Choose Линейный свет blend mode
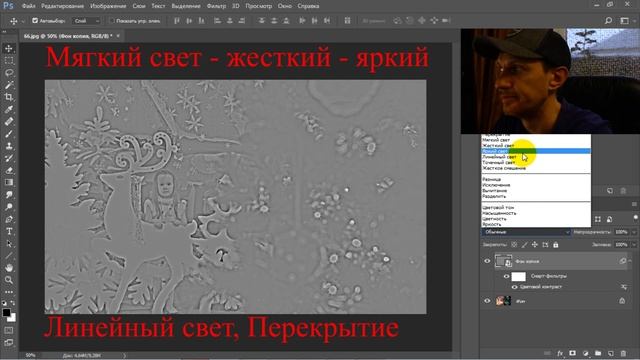This screenshot has height=360, width=640. [536, 157]
